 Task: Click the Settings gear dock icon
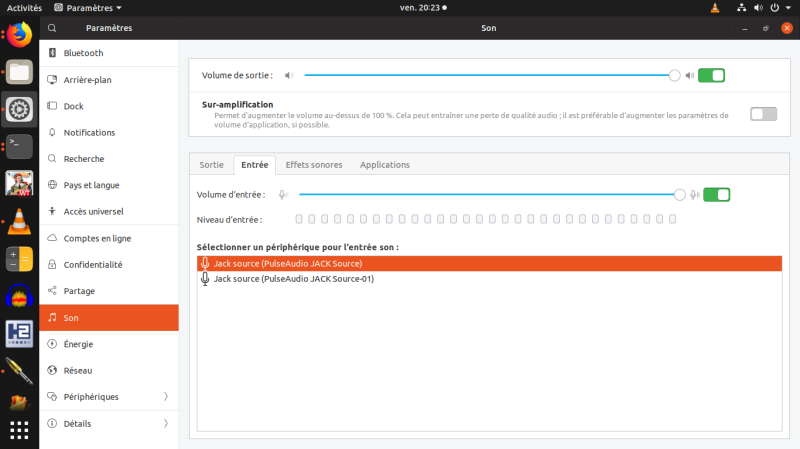coord(19,109)
